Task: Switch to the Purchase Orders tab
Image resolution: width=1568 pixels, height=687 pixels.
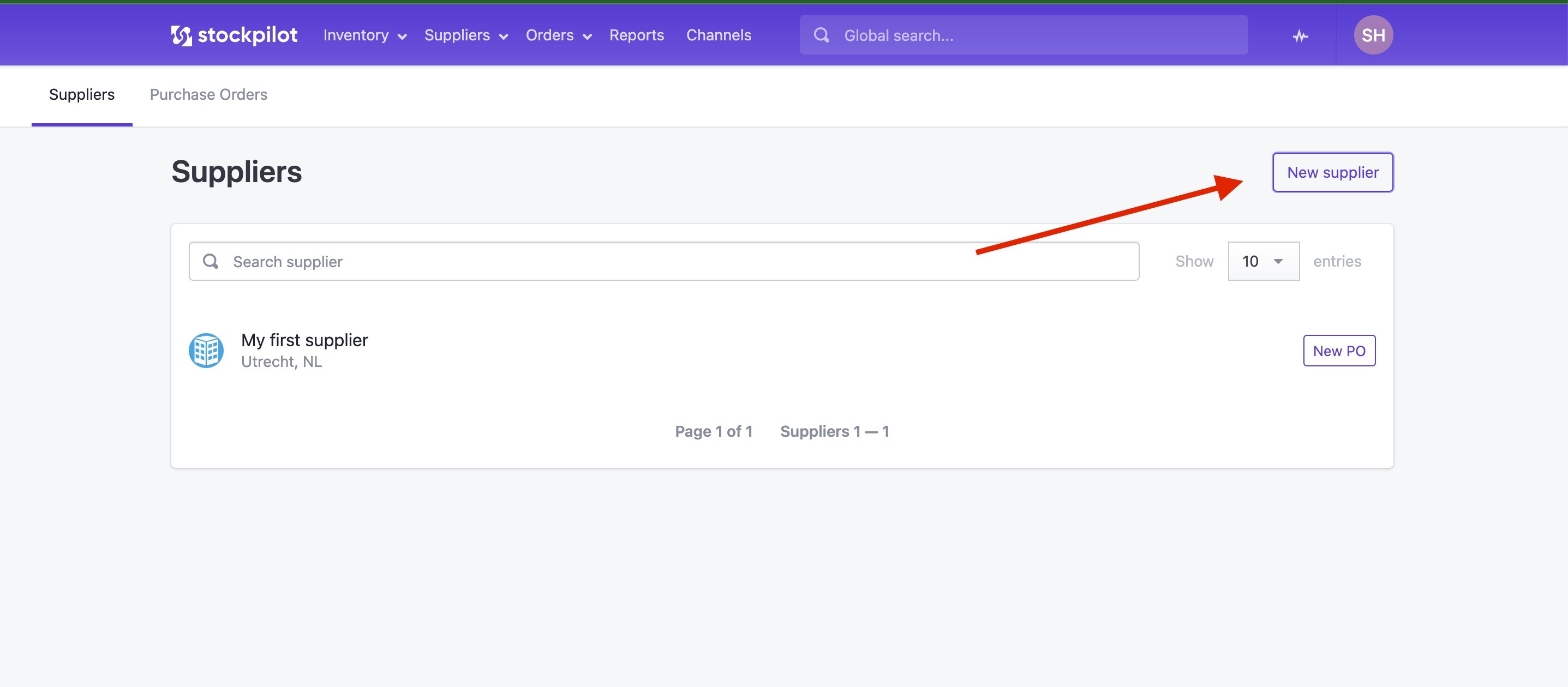Action: (x=209, y=95)
